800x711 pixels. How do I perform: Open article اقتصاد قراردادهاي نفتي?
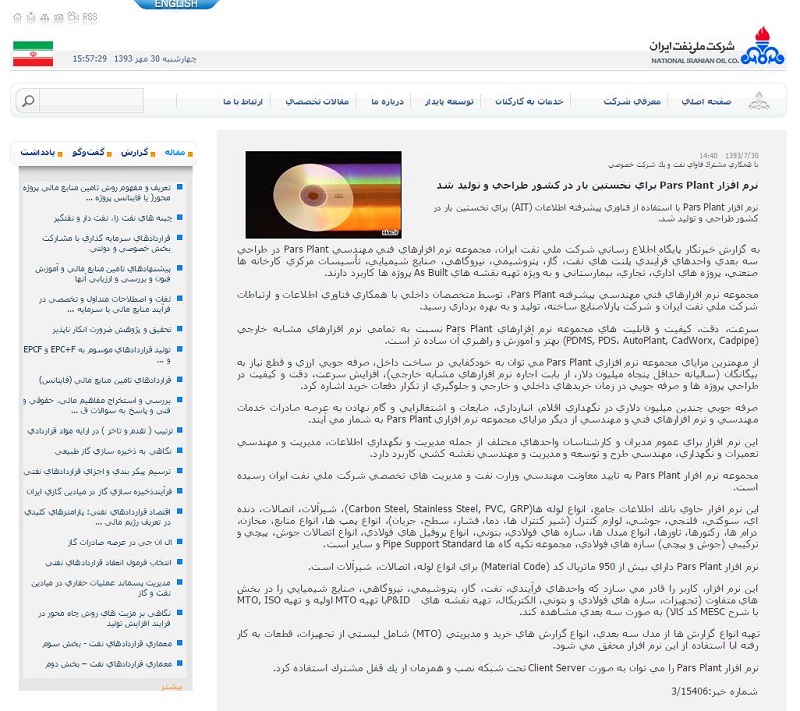tap(97, 517)
